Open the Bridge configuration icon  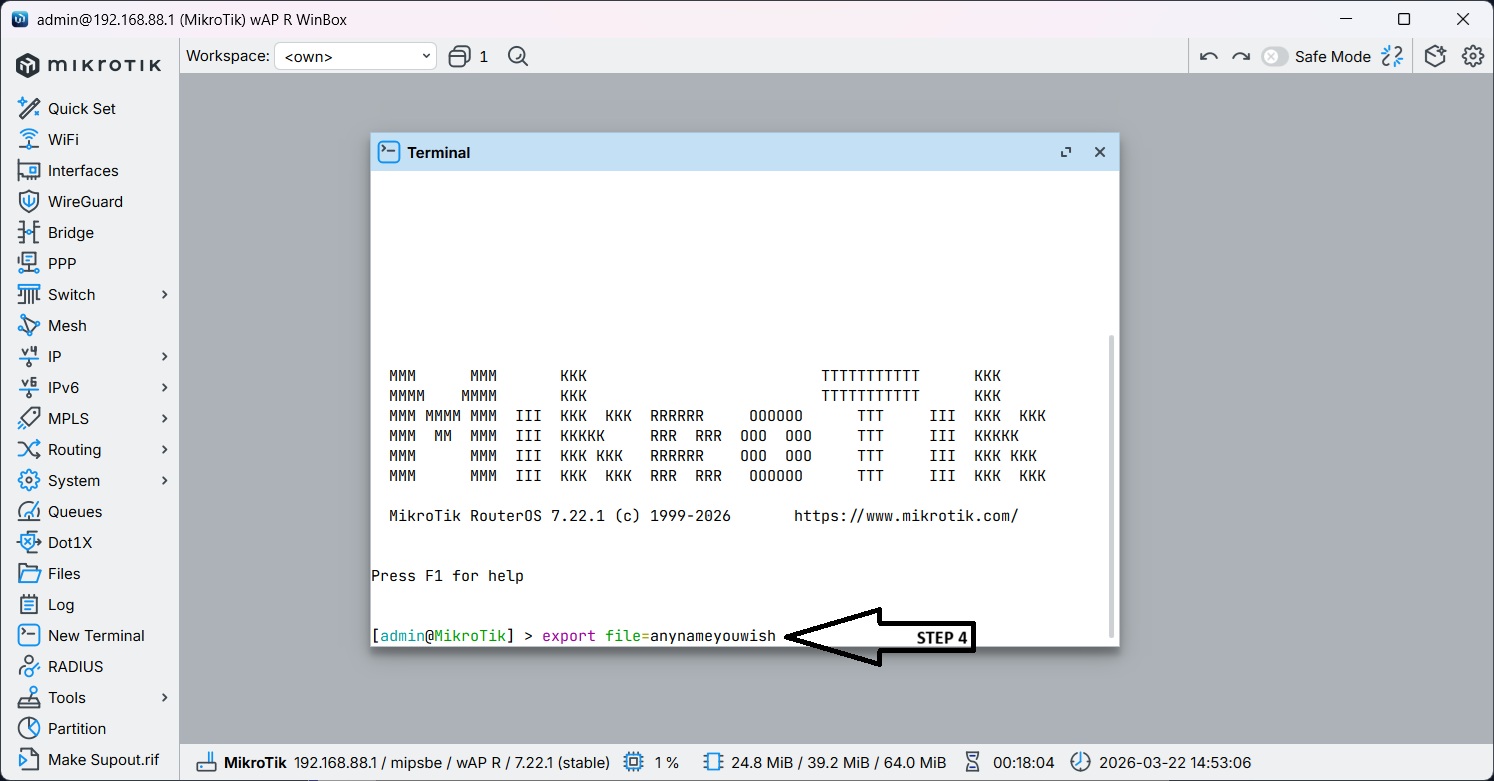(x=29, y=232)
